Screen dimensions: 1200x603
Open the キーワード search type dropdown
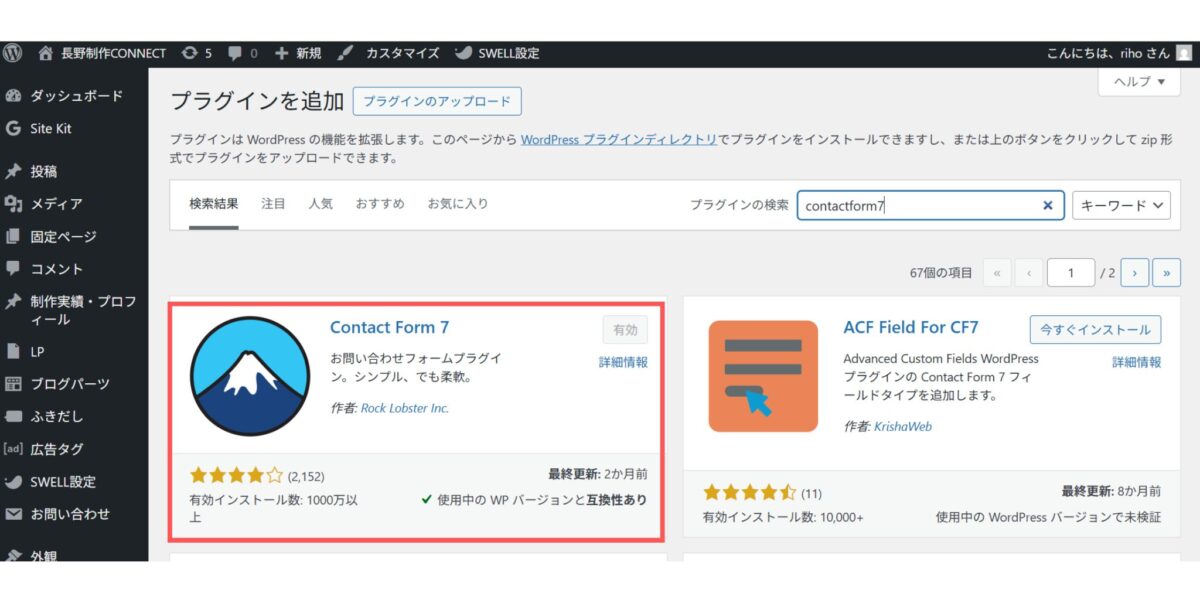click(x=1120, y=205)
